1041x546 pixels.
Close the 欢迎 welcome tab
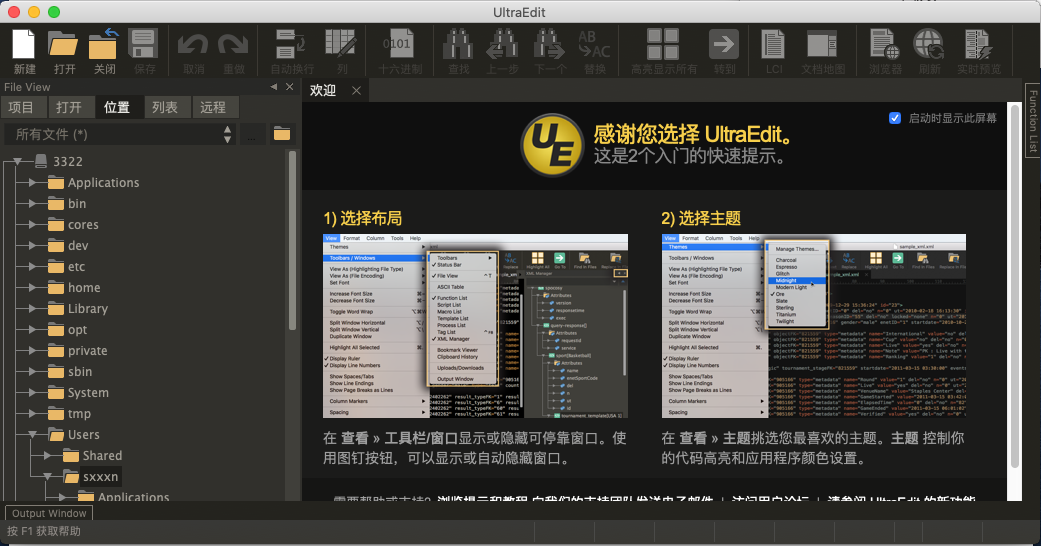click(x=355, y=91)
